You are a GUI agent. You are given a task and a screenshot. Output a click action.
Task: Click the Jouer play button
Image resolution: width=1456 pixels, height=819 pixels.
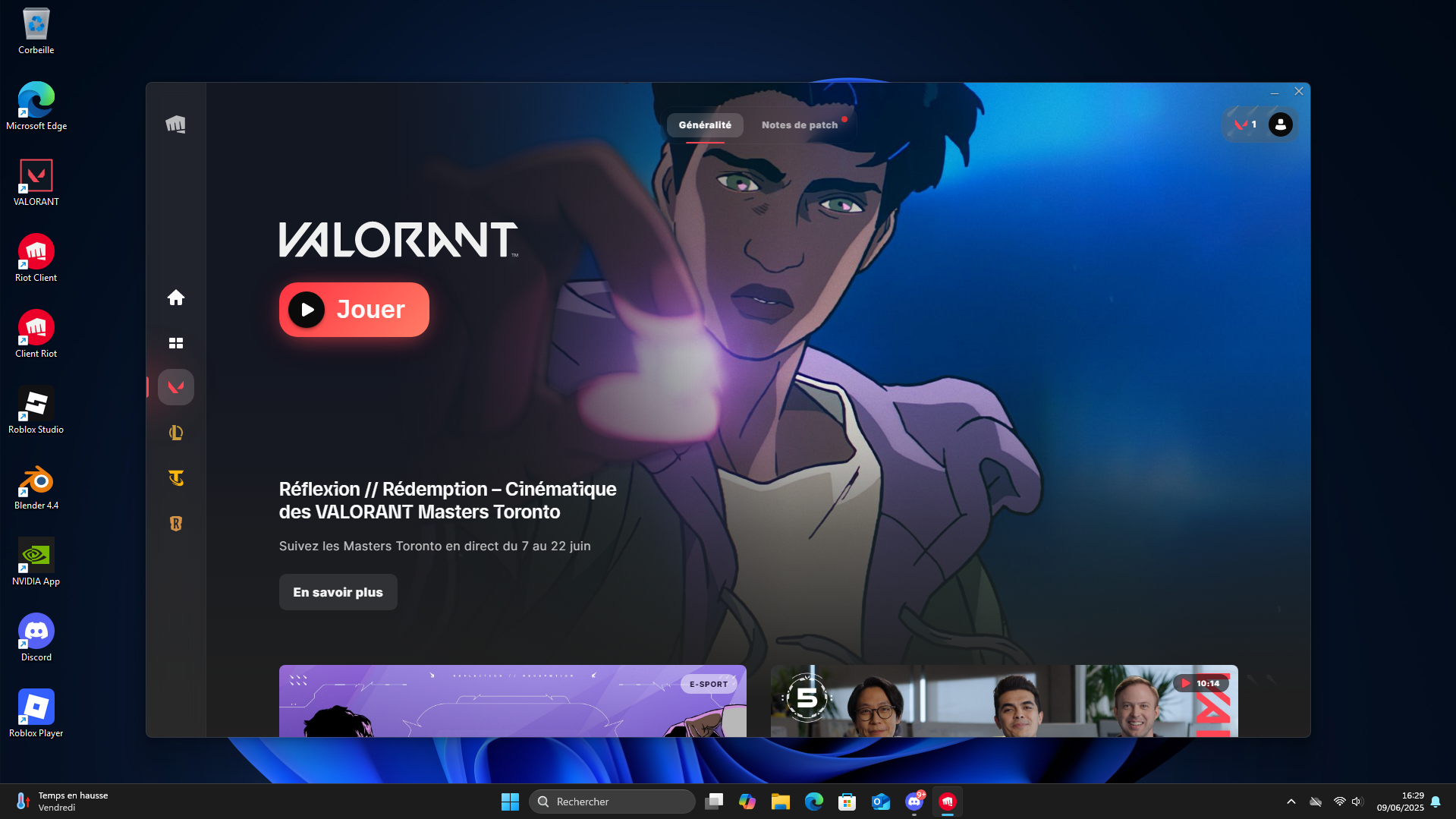pyautogui.click(x=354, y=310)
